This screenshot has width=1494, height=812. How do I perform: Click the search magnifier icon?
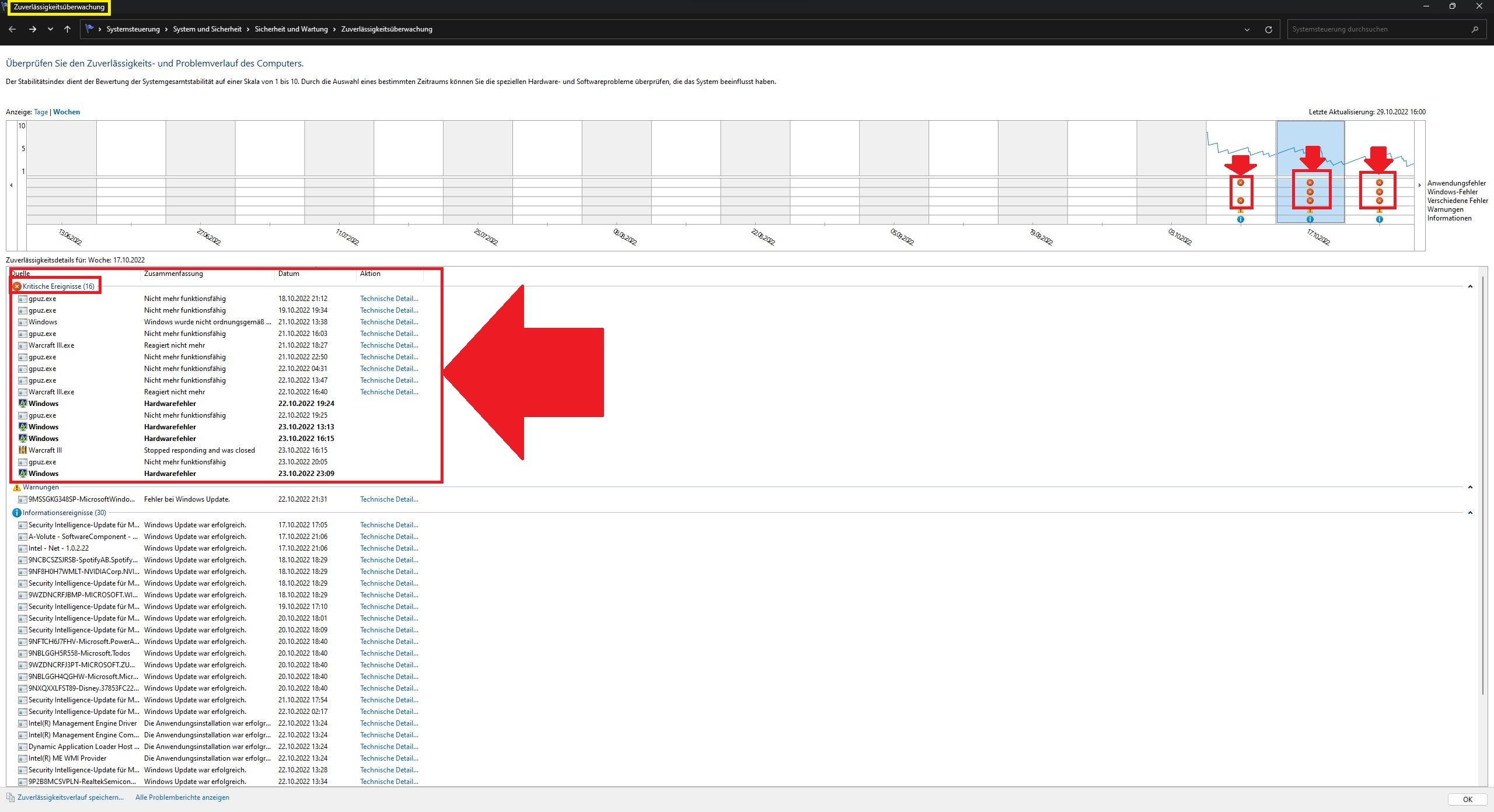(1475, 29)
